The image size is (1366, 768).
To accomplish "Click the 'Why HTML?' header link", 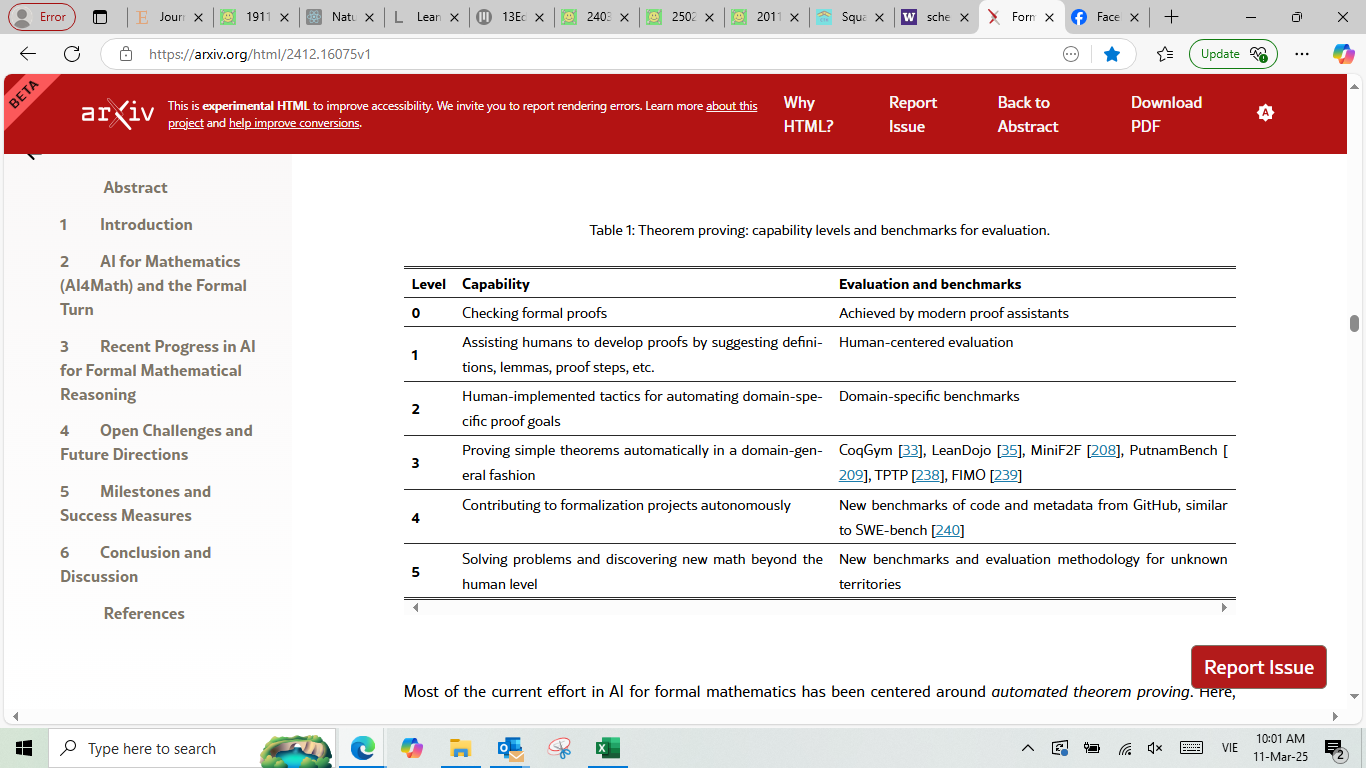I will 808,114.
